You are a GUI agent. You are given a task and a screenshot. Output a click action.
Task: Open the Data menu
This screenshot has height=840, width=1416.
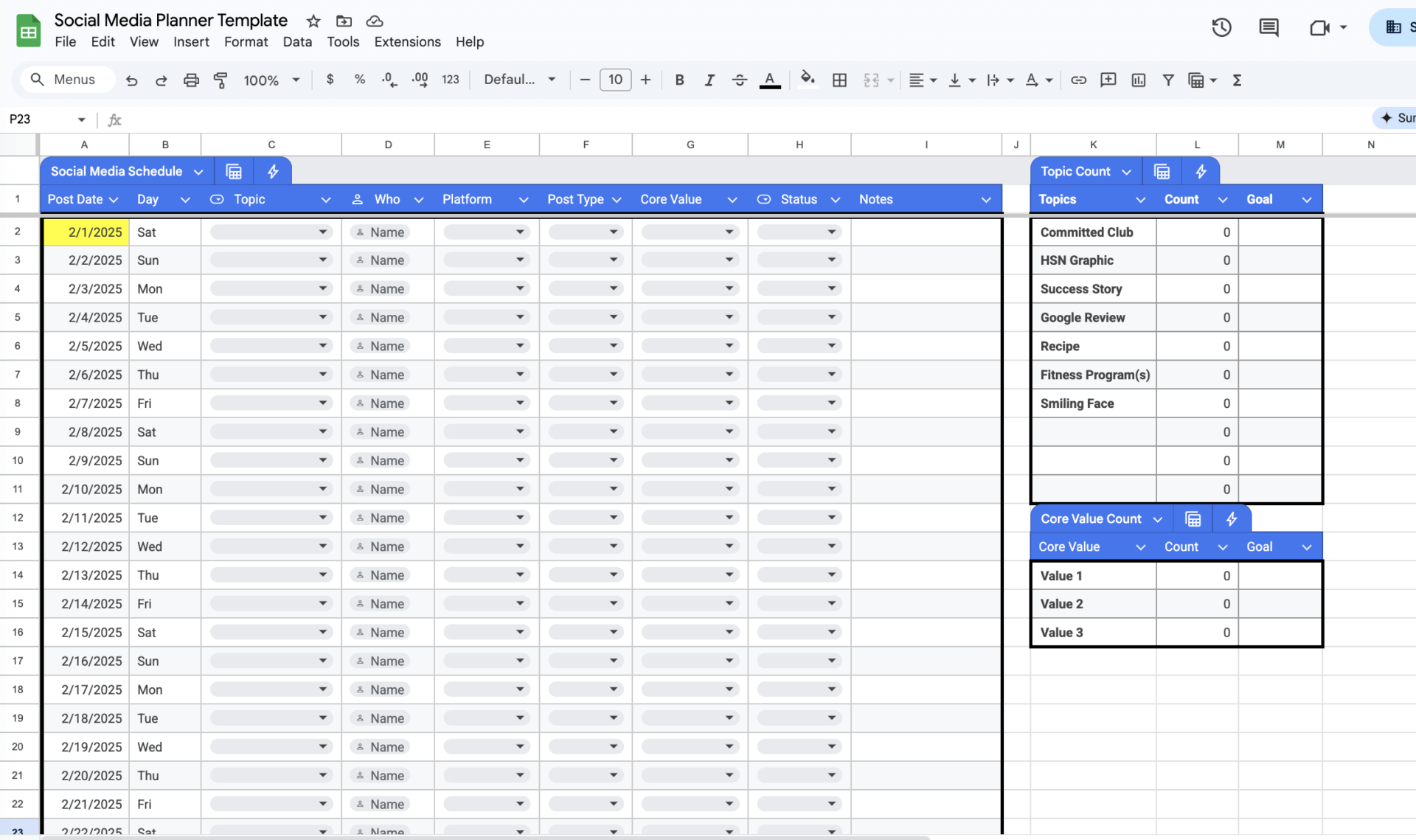pos(297,42)
